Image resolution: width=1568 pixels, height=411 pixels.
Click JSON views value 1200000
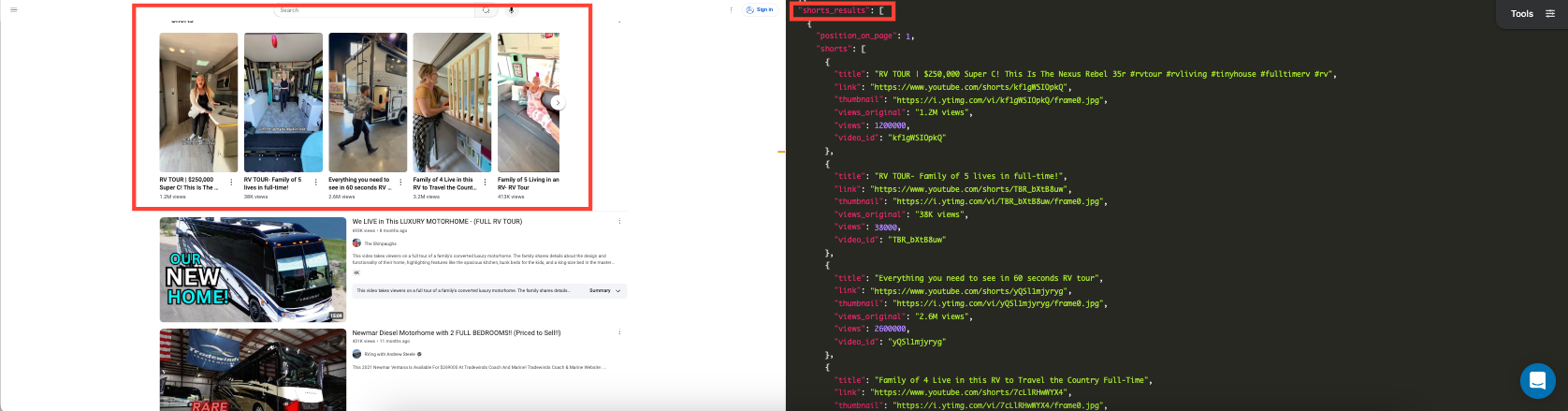(888, 125)
